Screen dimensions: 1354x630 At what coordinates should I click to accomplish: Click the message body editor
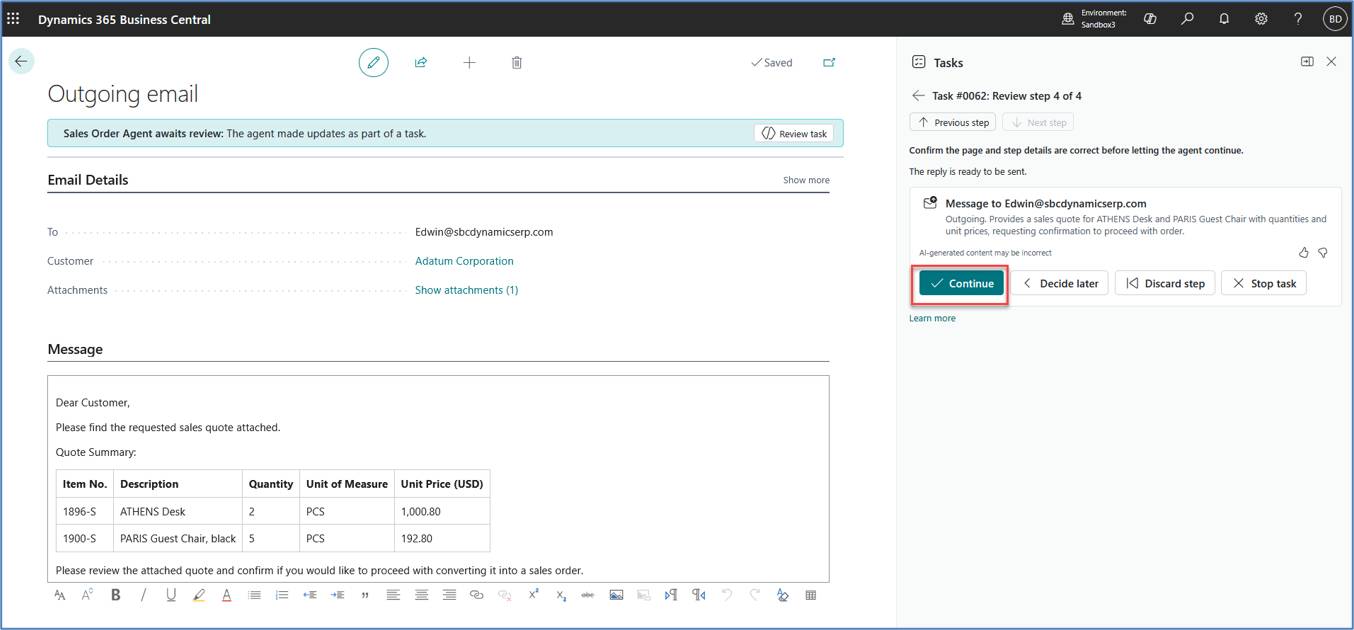point(438,478)
